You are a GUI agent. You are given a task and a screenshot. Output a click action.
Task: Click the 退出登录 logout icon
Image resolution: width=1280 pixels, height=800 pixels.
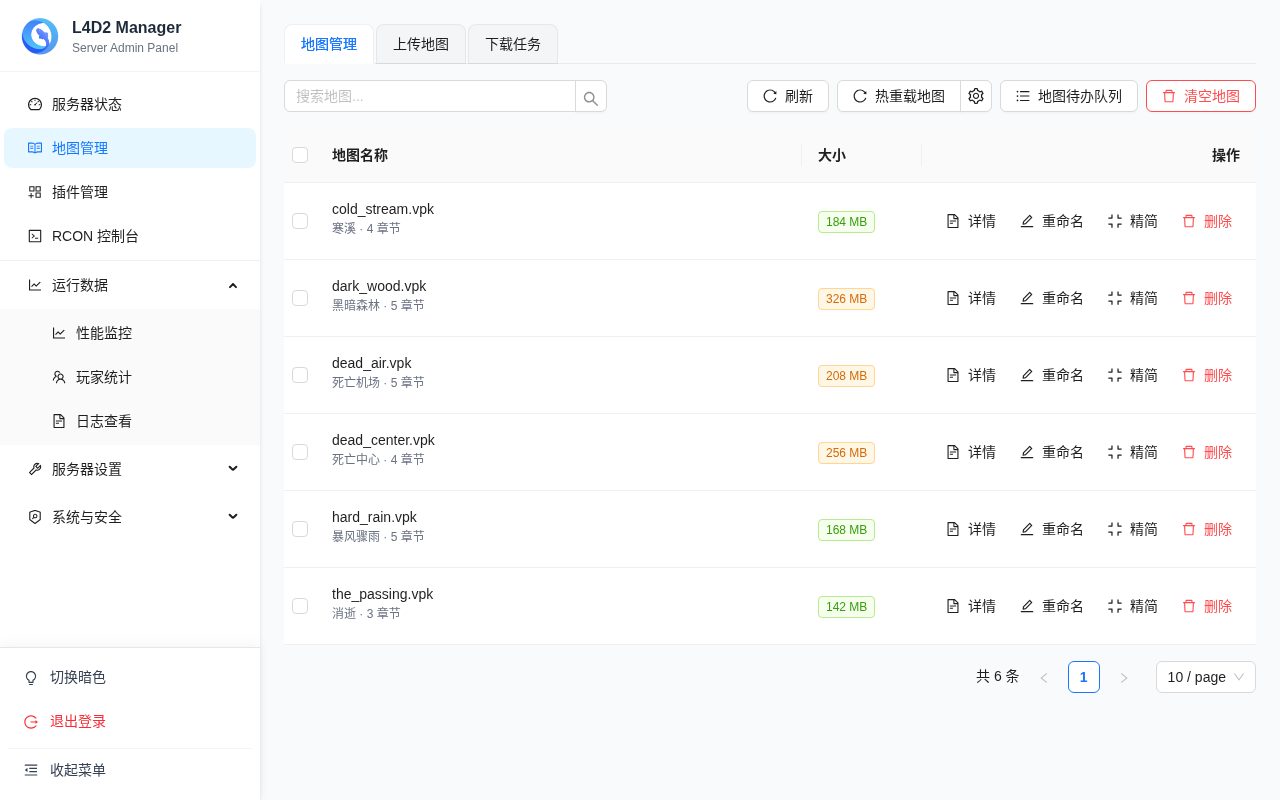coord(31,721)
